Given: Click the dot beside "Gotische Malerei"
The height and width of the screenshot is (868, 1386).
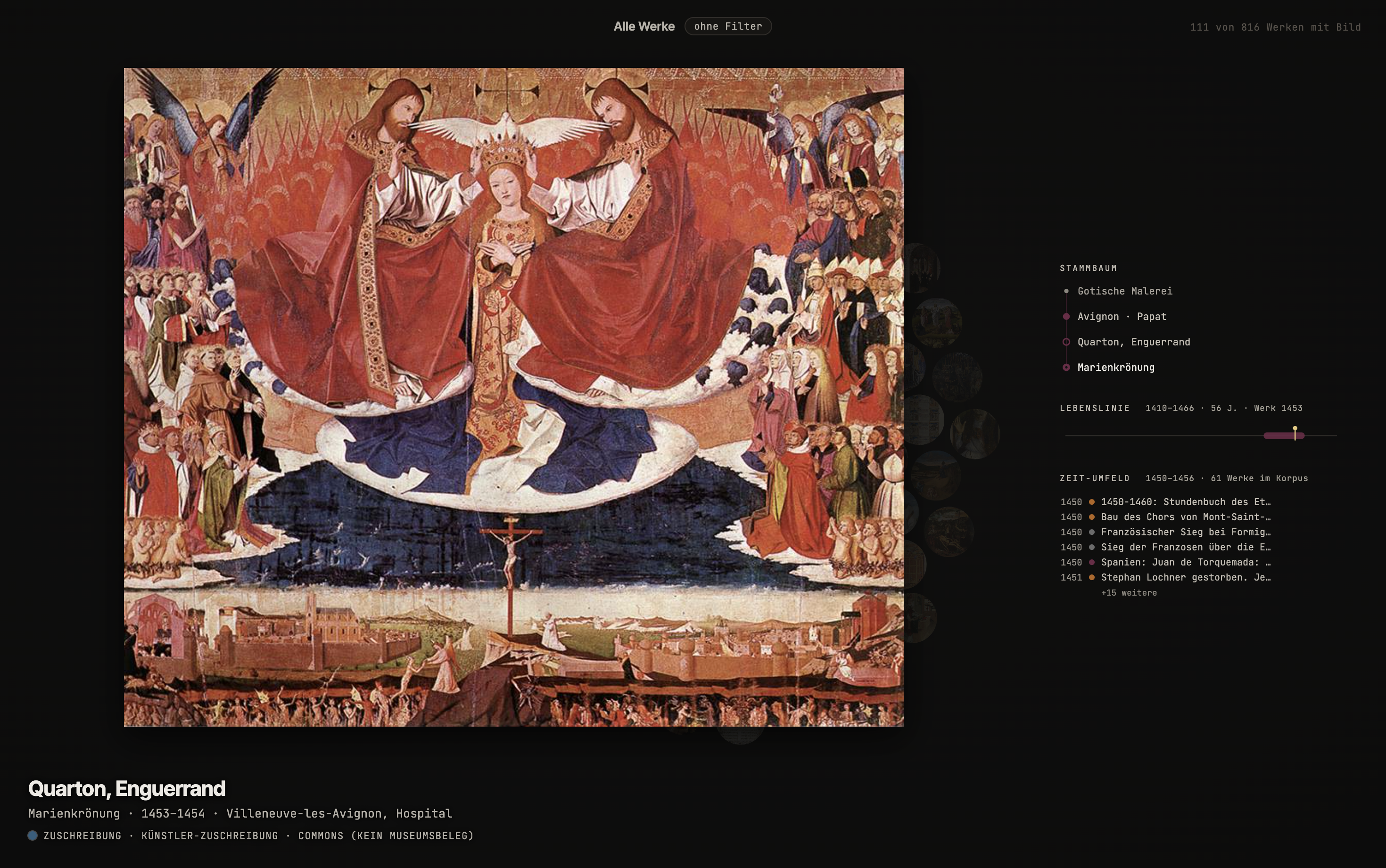Looking at the screenshot, I should point(1066,291).
